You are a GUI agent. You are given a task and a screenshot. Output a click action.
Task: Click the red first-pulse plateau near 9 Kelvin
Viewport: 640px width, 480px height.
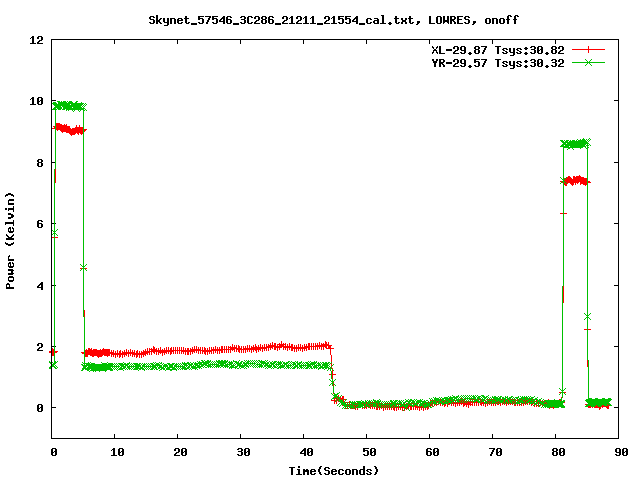pos(69,129)
